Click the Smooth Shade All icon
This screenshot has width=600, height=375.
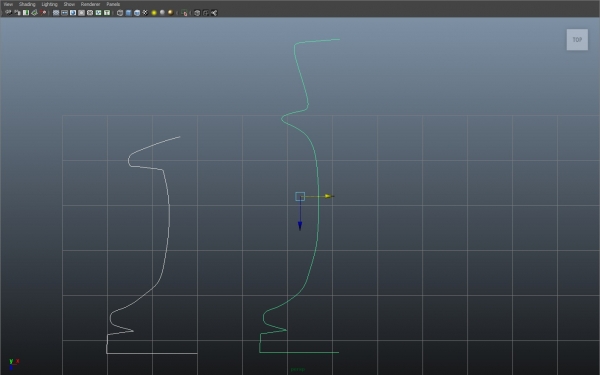[x=128, y=13]
